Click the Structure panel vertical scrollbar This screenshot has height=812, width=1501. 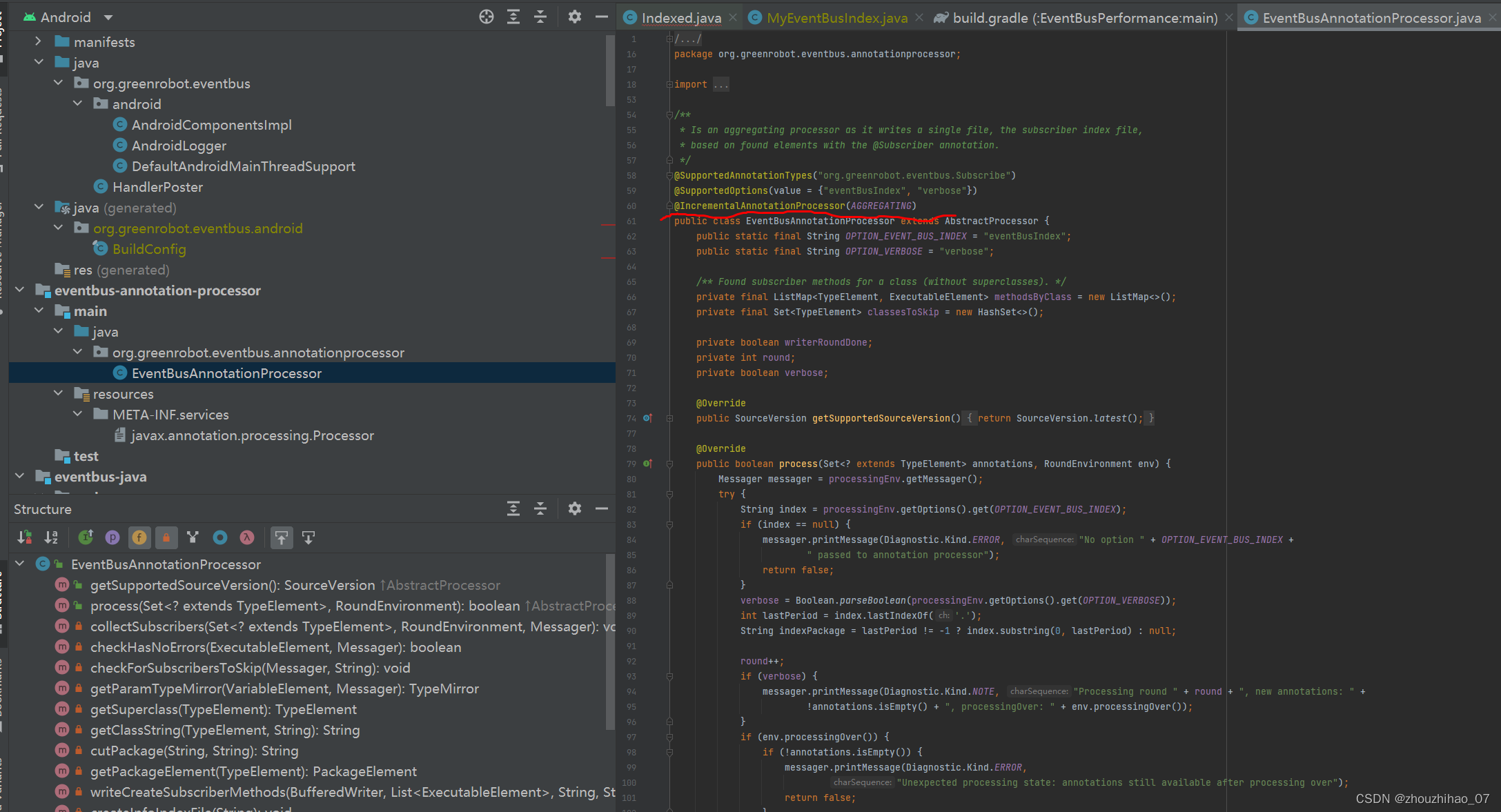point(610,642)
